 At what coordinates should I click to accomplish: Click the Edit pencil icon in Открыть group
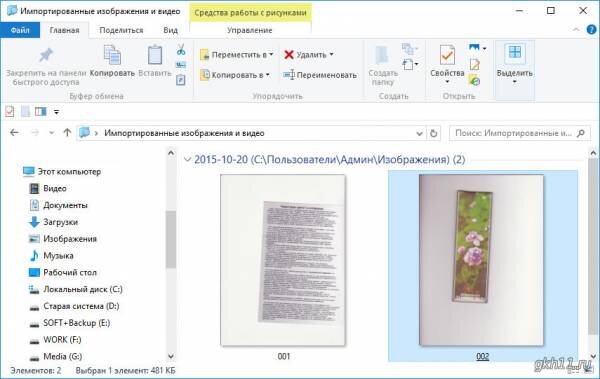474,64
